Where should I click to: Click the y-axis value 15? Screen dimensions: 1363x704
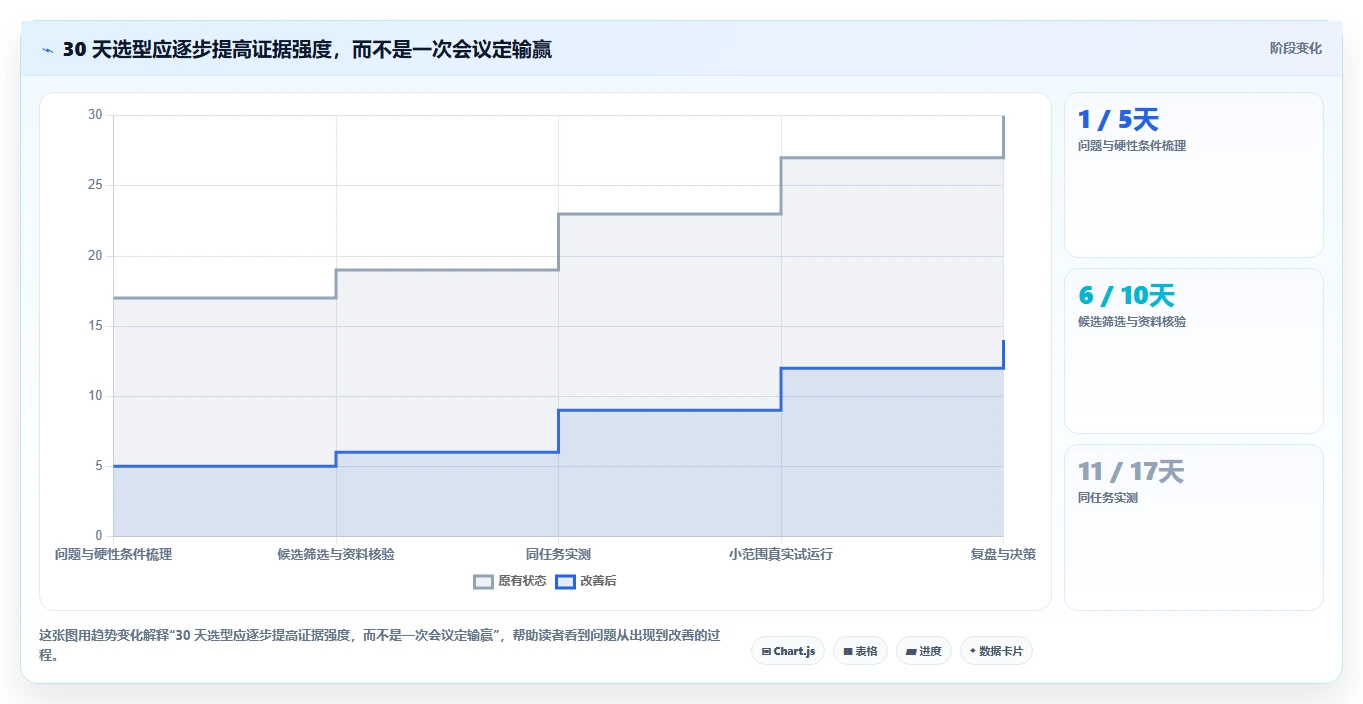pyautogui.click(x=95, y=326)
